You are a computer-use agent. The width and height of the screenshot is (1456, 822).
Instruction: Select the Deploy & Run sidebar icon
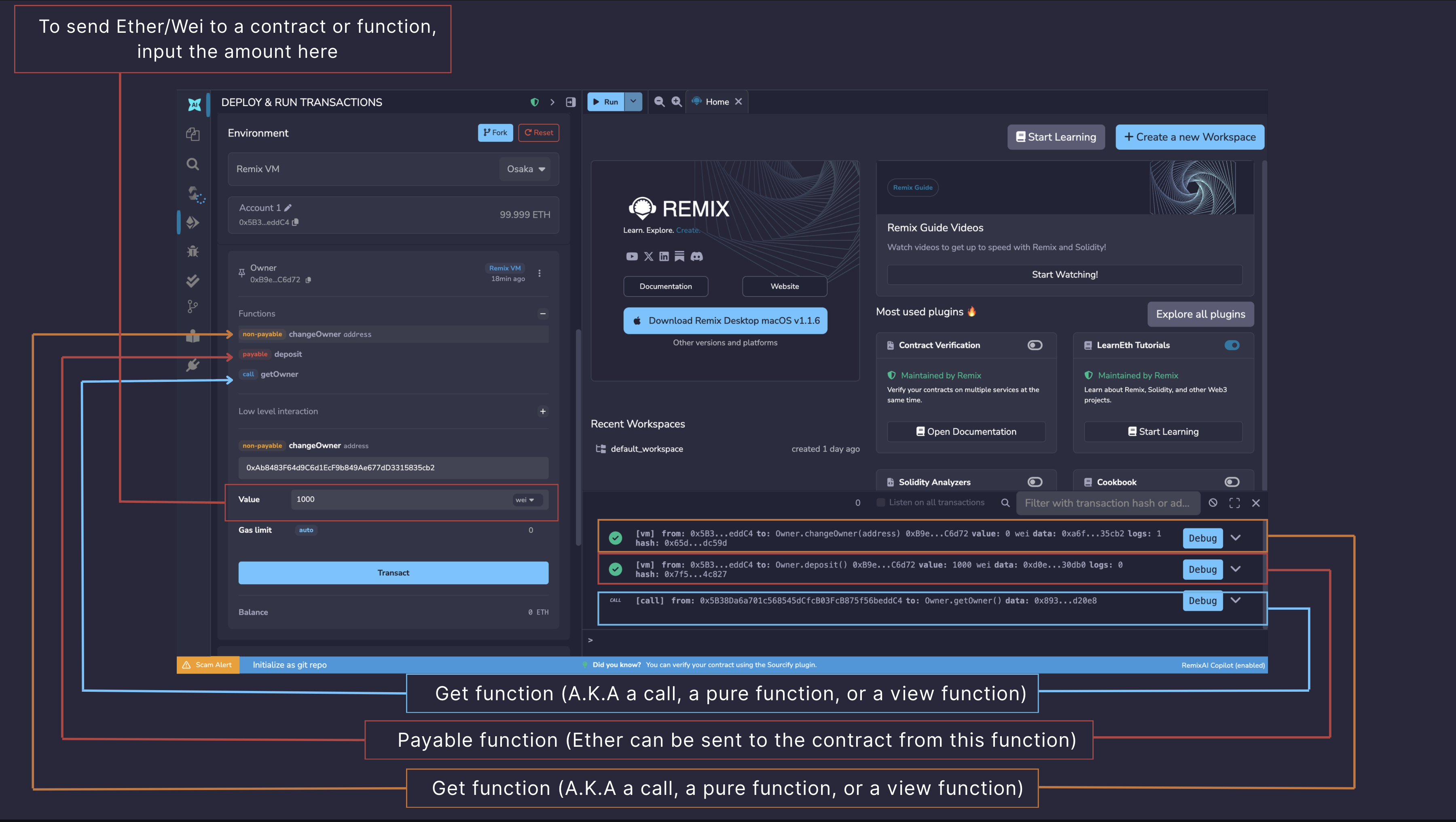click(x=193, y=222)
